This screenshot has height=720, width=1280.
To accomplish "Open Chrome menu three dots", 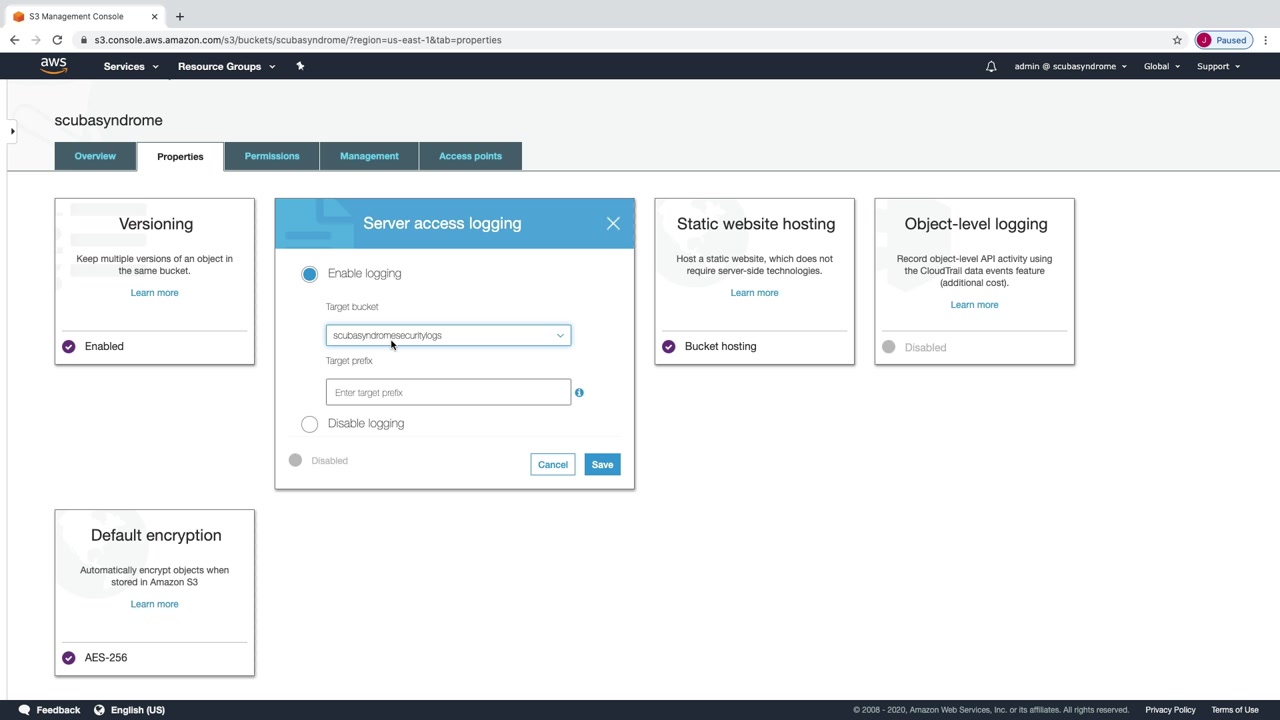I will [x=1265, y=40].
